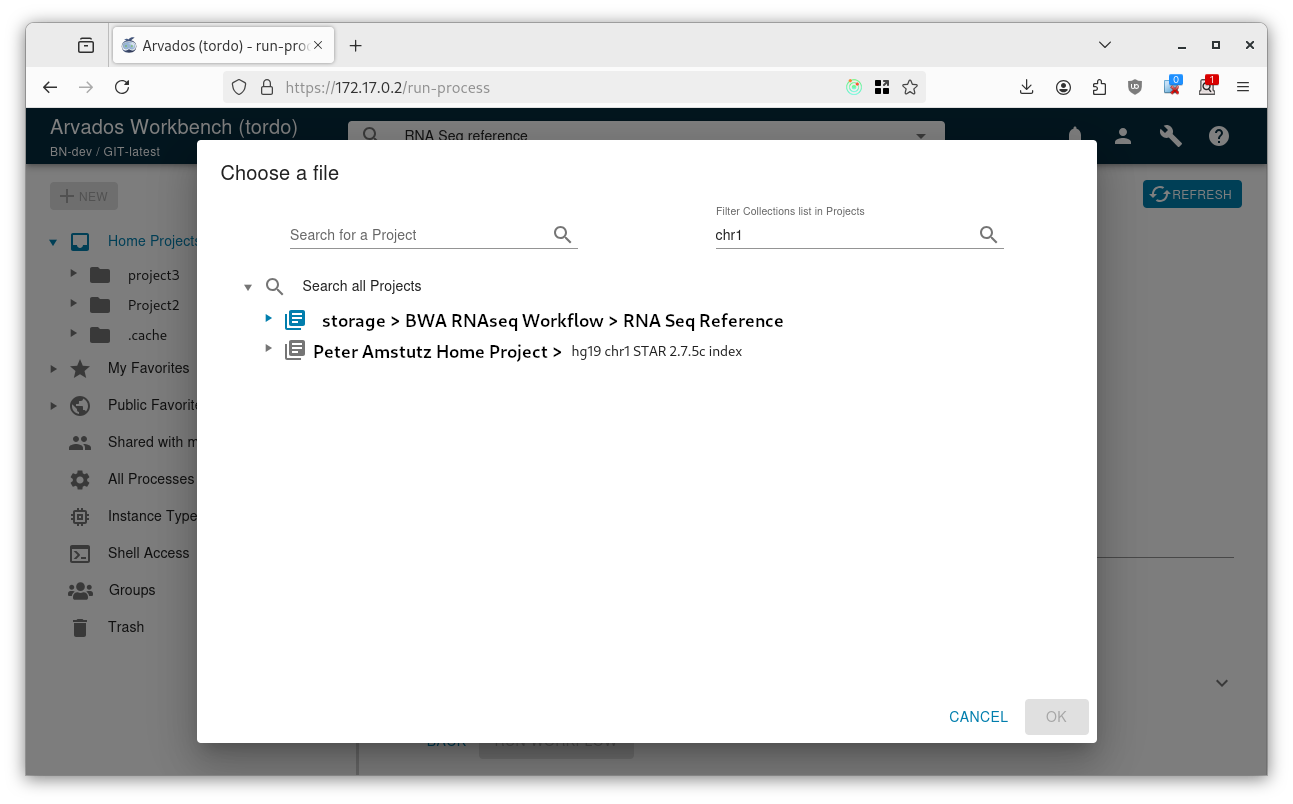Open the Firefox hamburger application menu
The height and width of the screenshot is (804, 1293).
tap(1243, 87)
